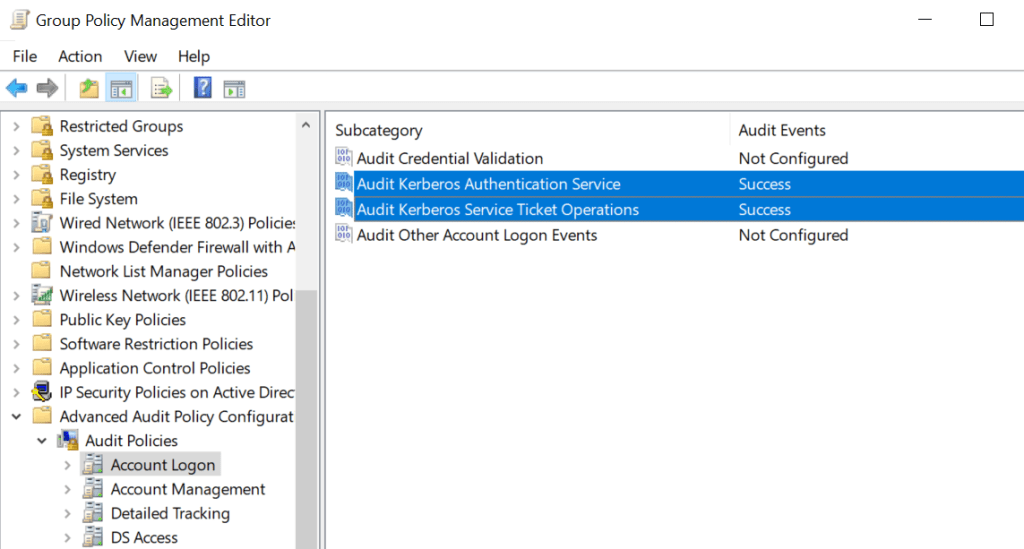
Task: Click the tree pane scroll up arrow
Action: (306, 125)
